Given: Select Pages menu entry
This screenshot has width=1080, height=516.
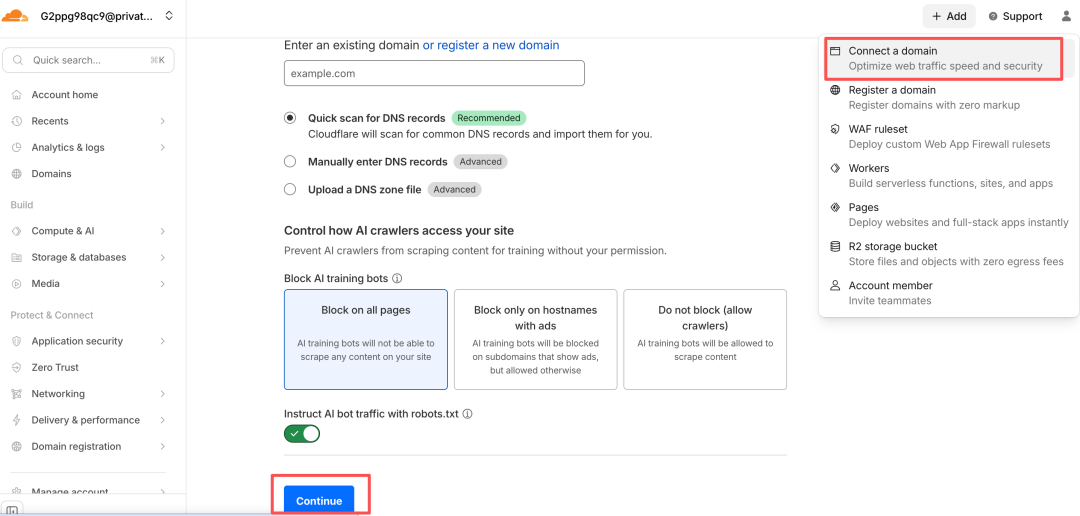Looking at the screenshot, I should tap(948, 214).
